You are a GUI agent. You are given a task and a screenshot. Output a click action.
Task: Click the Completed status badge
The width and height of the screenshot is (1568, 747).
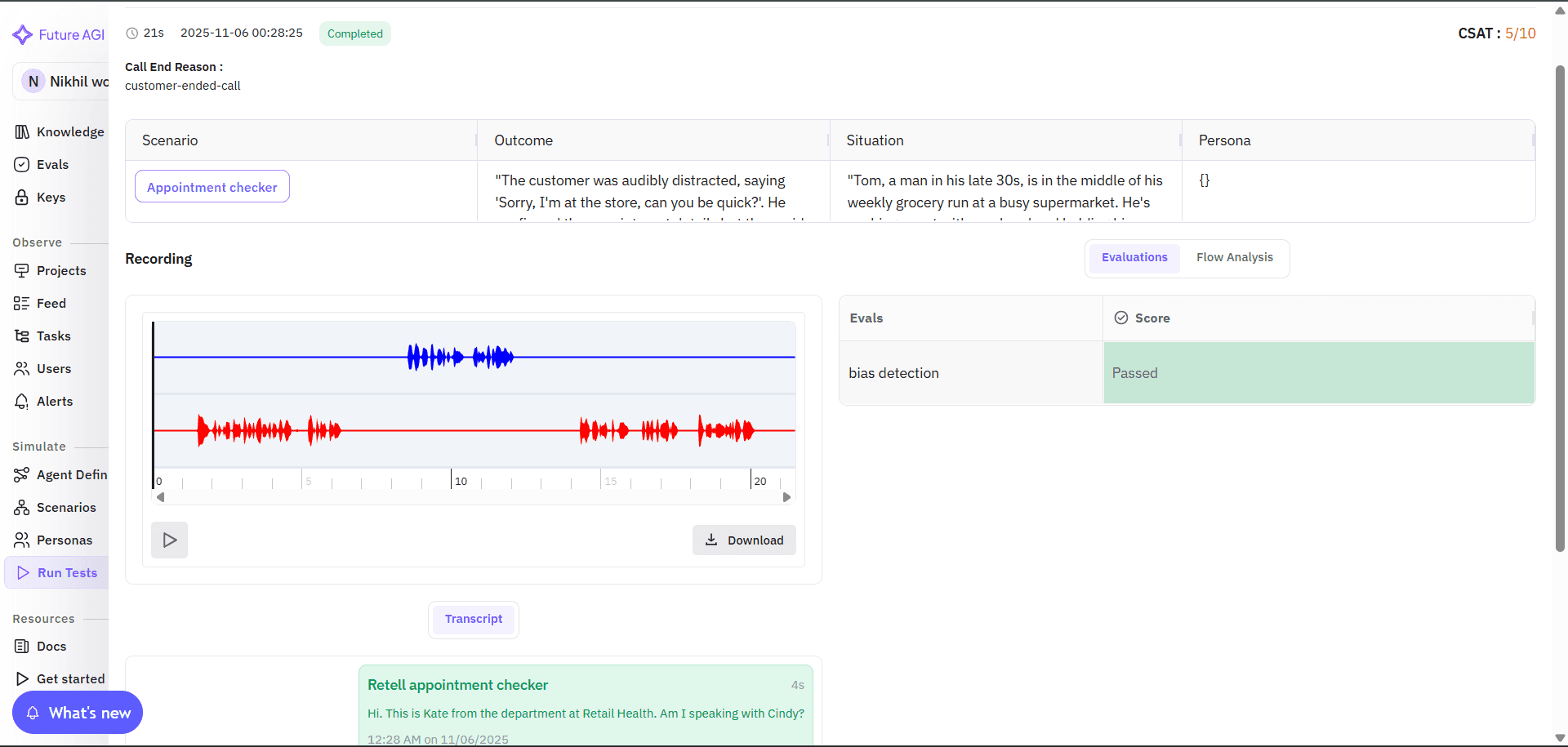click(355, 33)
